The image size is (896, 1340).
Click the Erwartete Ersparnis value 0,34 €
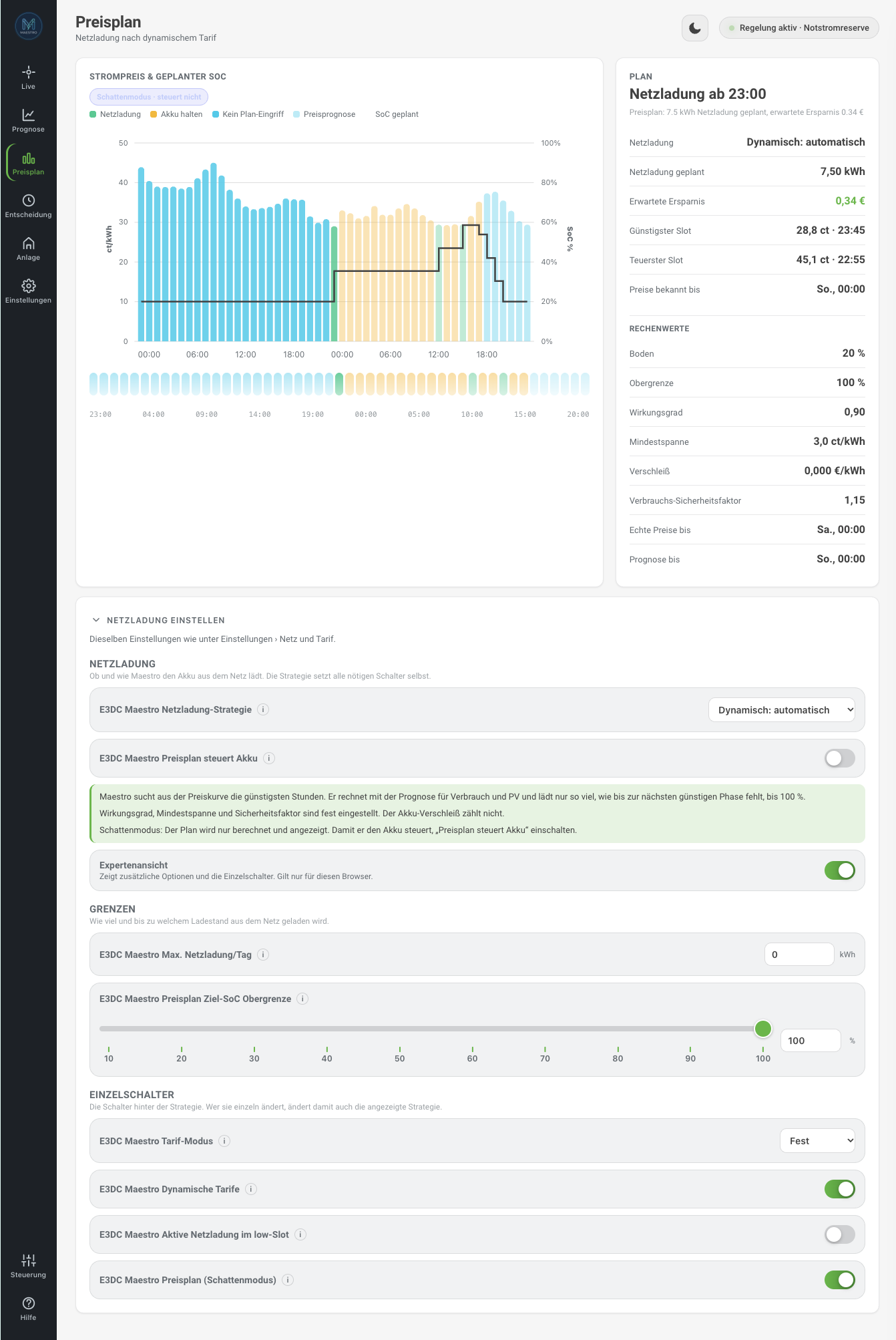(850, 201)
